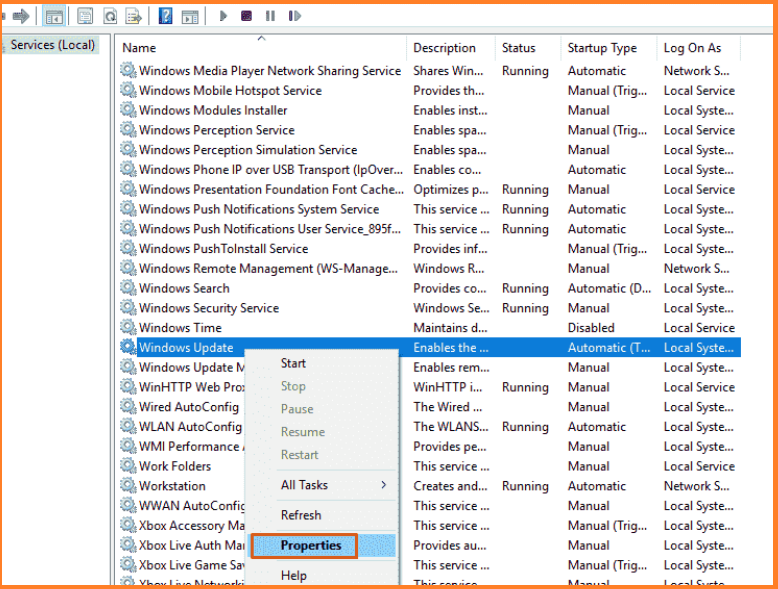Toggle the Show/Hide Console Tree icon
Image resolution: width=778 pixels, height=589 pixels.
pos(54,16)
